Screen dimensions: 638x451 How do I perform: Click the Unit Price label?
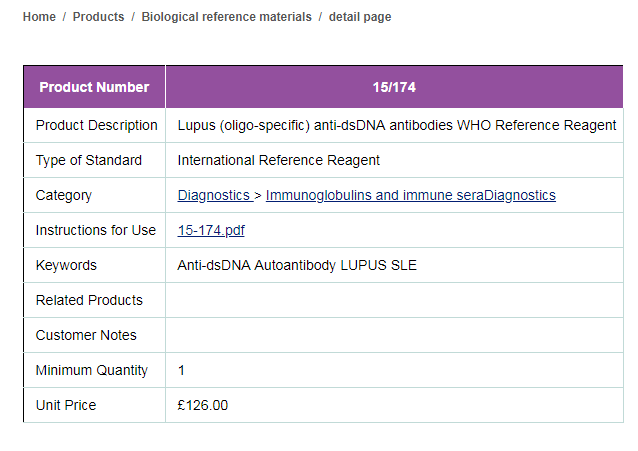(66, 406)
